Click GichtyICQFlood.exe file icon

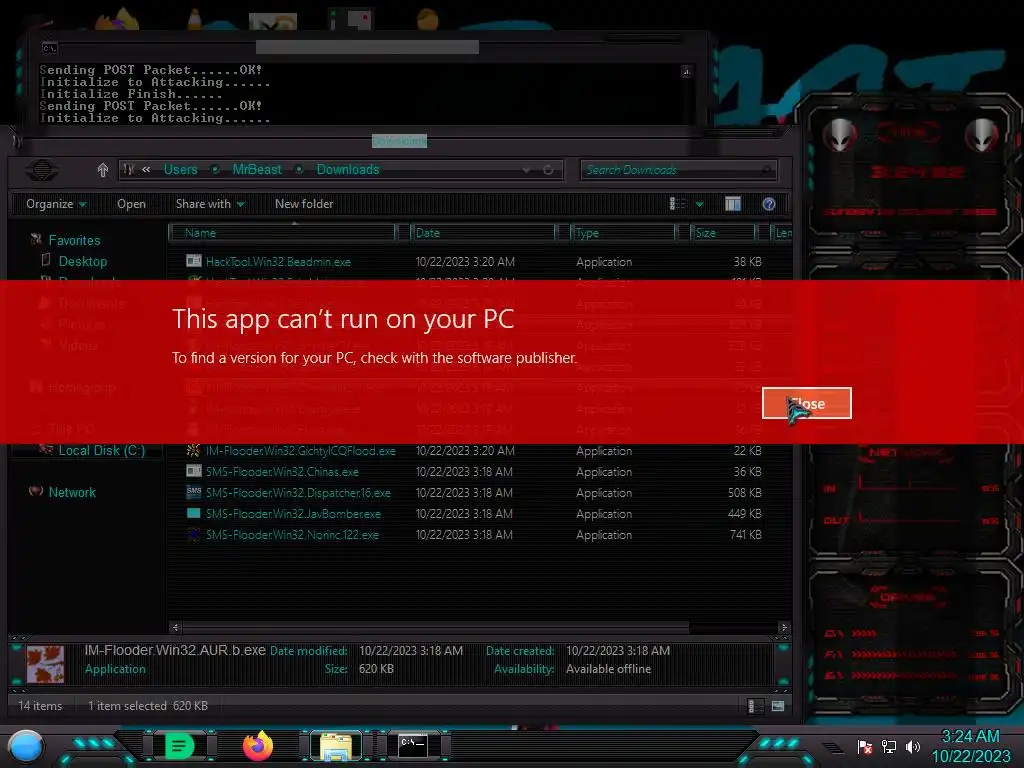point(193,451)
